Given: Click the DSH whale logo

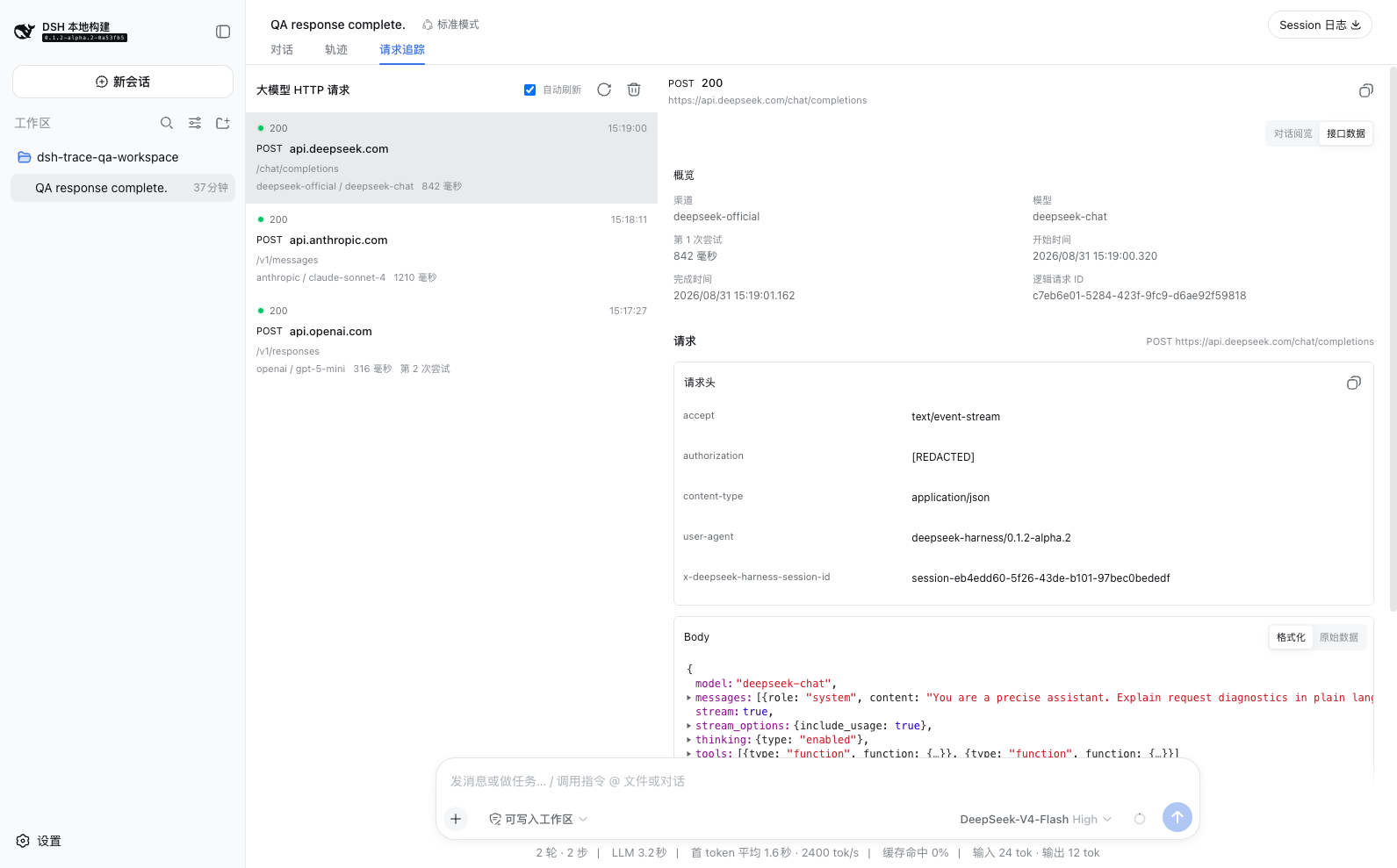Looking at the screenshot, I should click(25, 32).
